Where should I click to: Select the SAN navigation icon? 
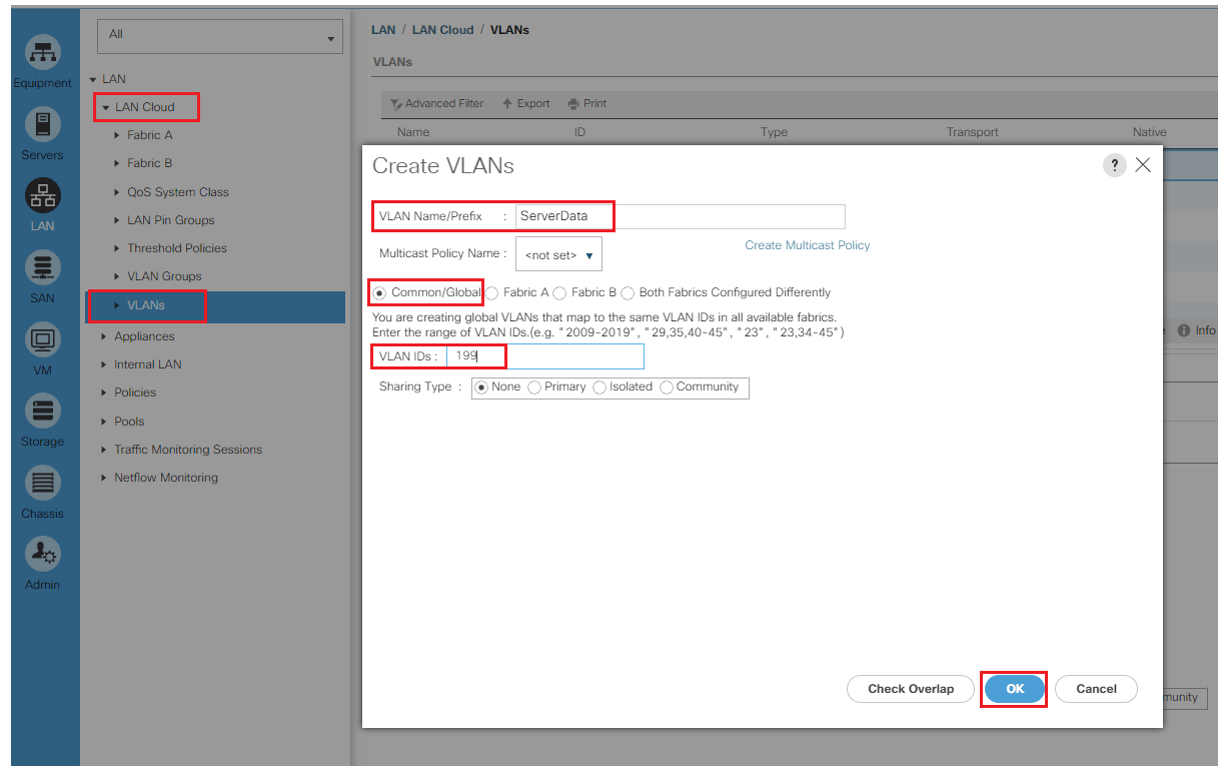coord(42,268)
